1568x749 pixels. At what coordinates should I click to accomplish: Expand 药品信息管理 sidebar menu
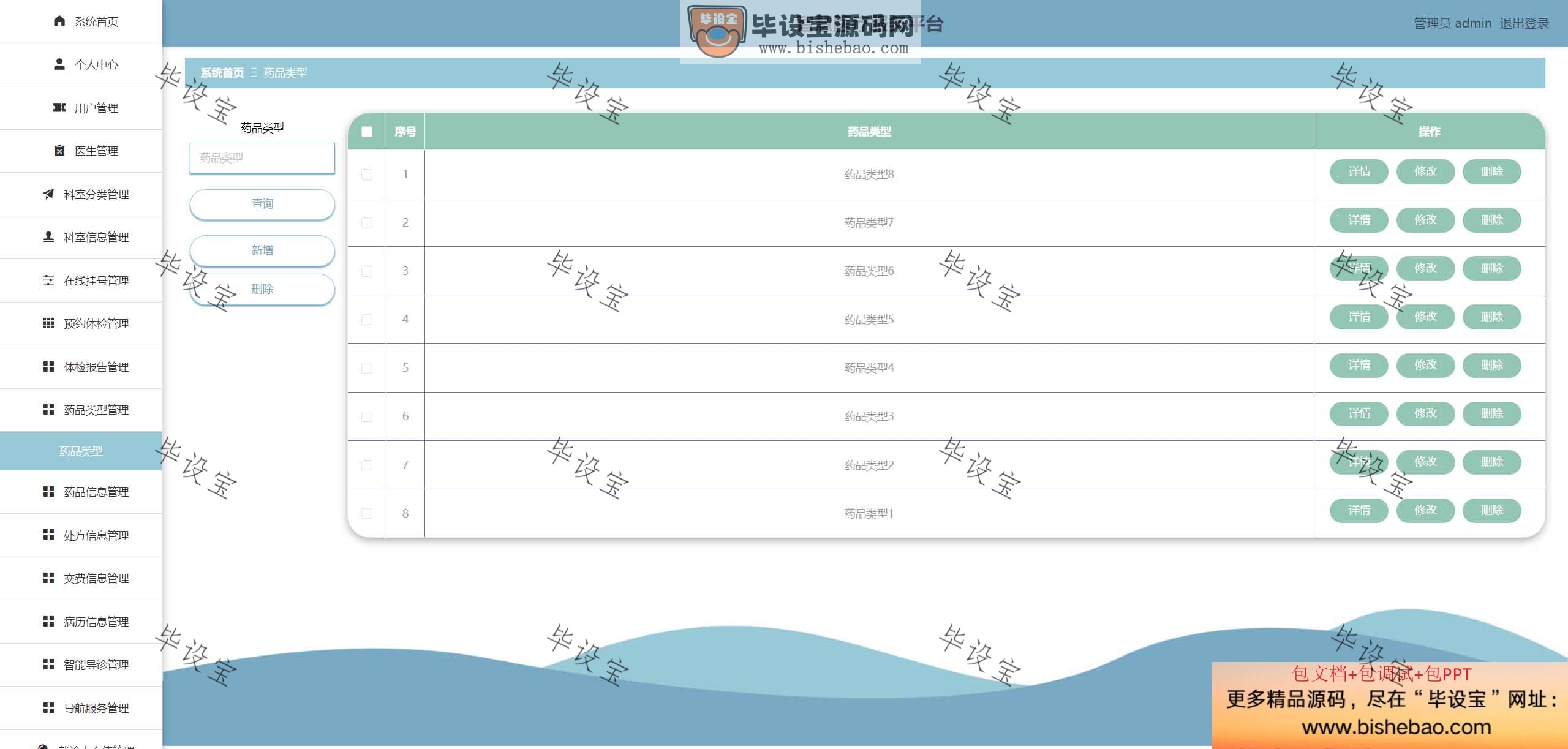coord(81,492)
